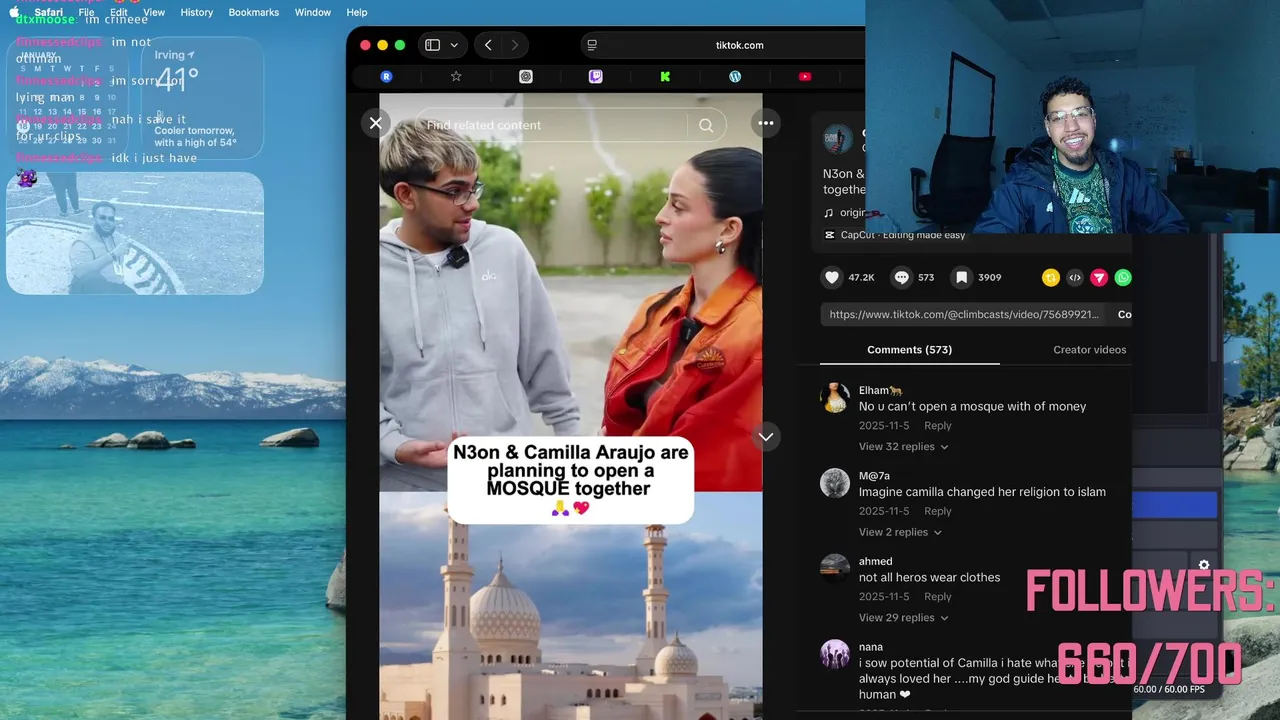
Task: Click the username ahmed
Action: pyautogui.click(x=875, y=561)
